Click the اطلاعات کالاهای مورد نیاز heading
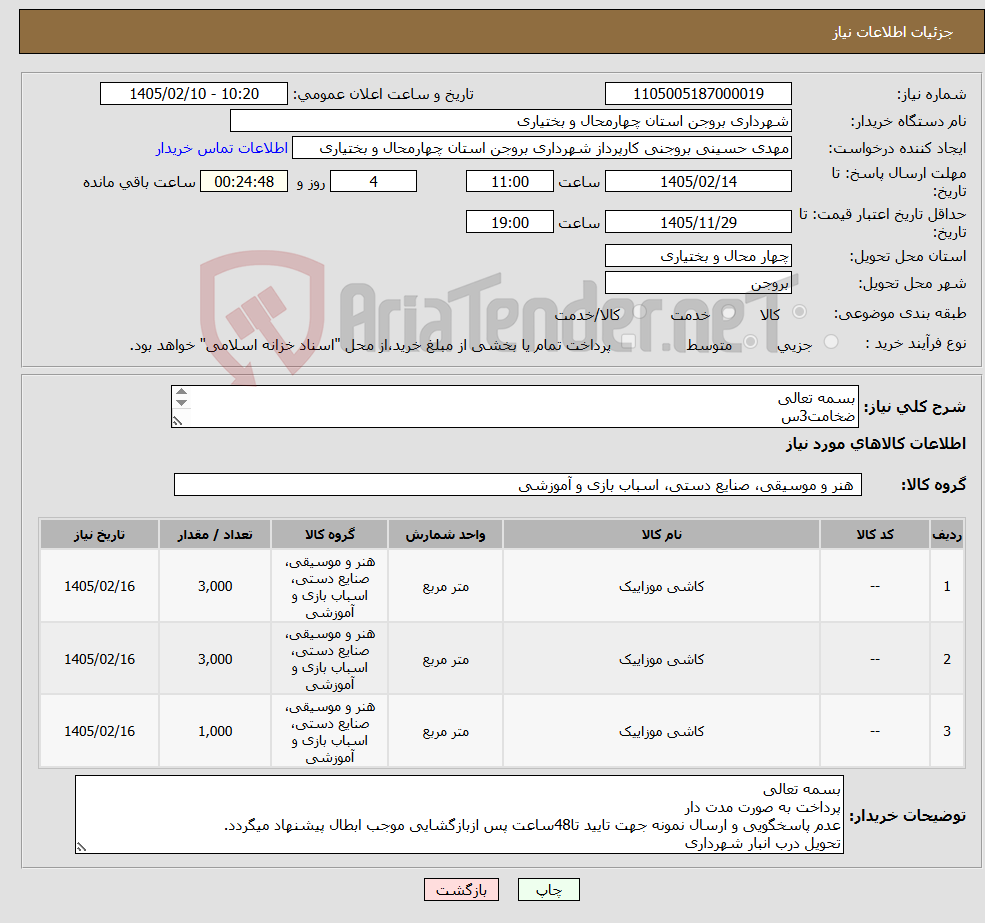The height and width of the screenshot is (923, 985). (x=876, y=444)
